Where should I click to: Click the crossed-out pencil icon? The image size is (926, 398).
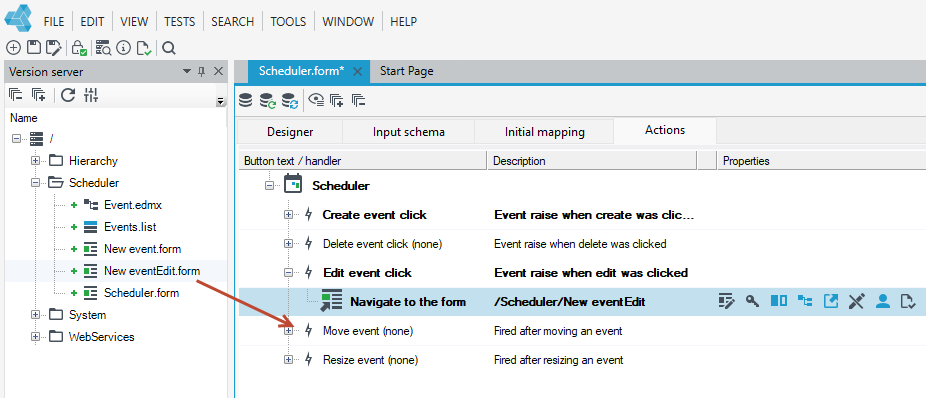[856, 301]
